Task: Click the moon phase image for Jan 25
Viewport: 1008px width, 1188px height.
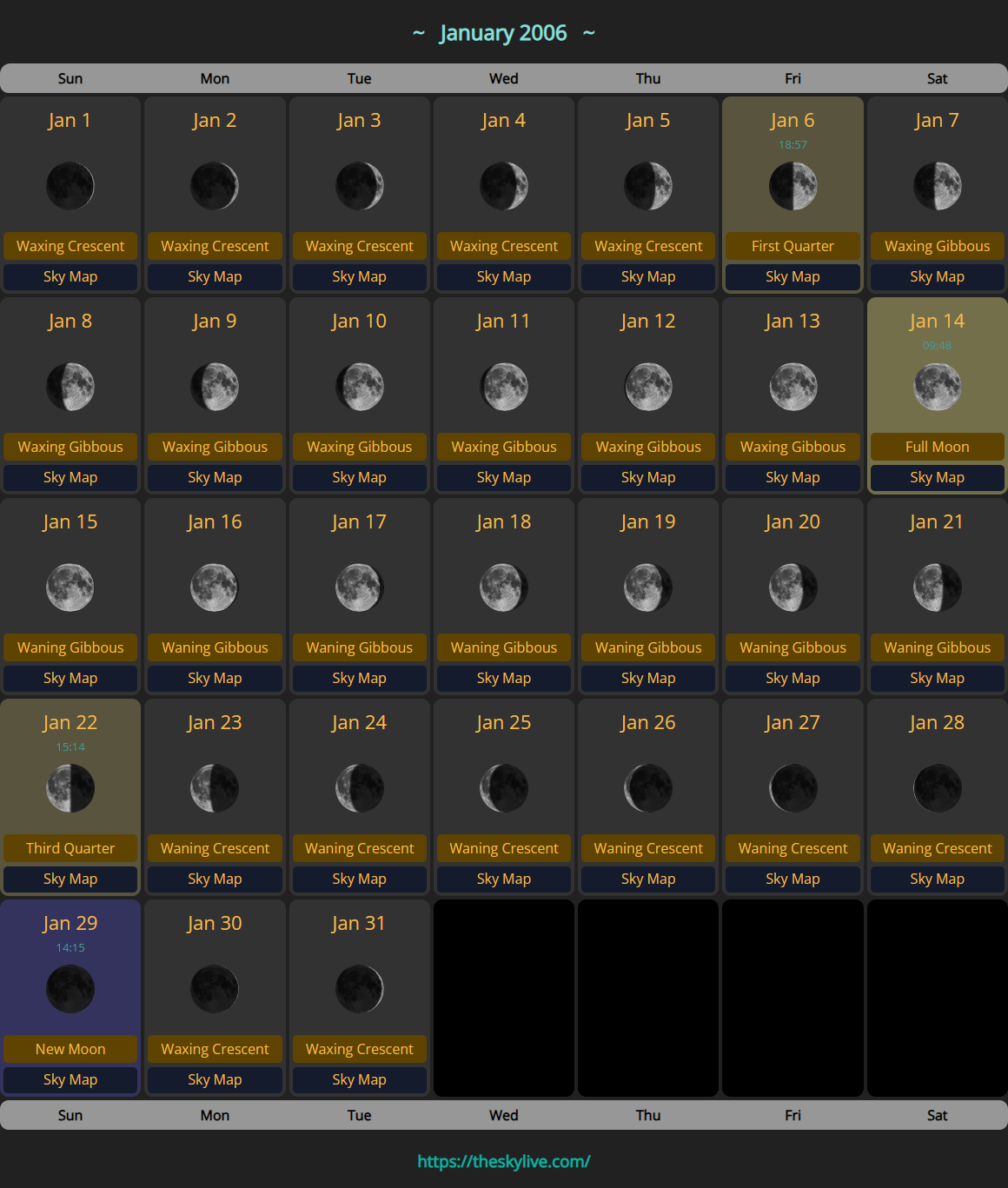Action: click(x=504, y=788)
